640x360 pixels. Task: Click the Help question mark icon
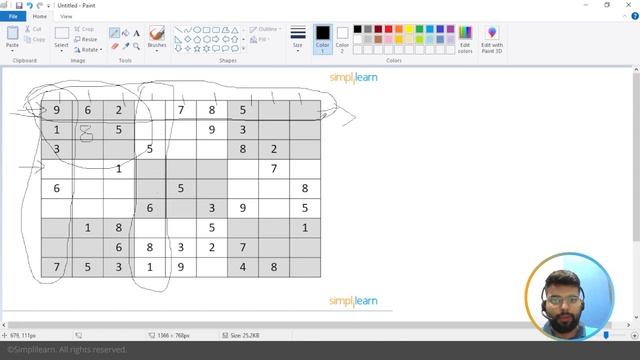pyautogui.click(x=635, y=16)
